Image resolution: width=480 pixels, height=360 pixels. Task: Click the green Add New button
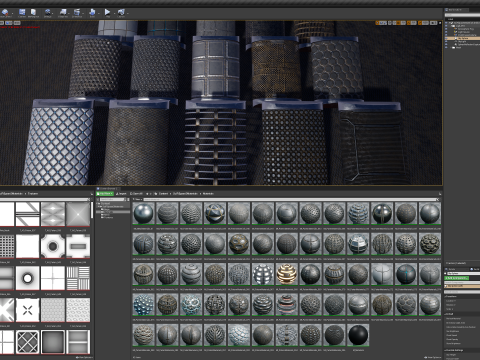coord(105,194)
